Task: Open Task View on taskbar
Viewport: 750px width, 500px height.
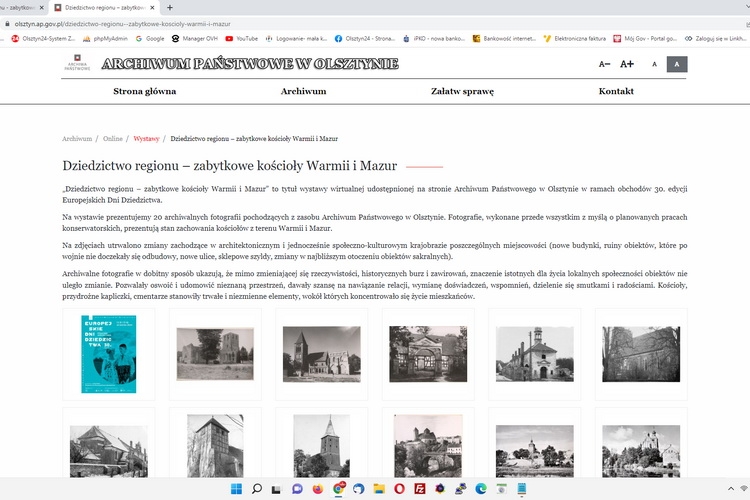Action: (x=276, y=489)
